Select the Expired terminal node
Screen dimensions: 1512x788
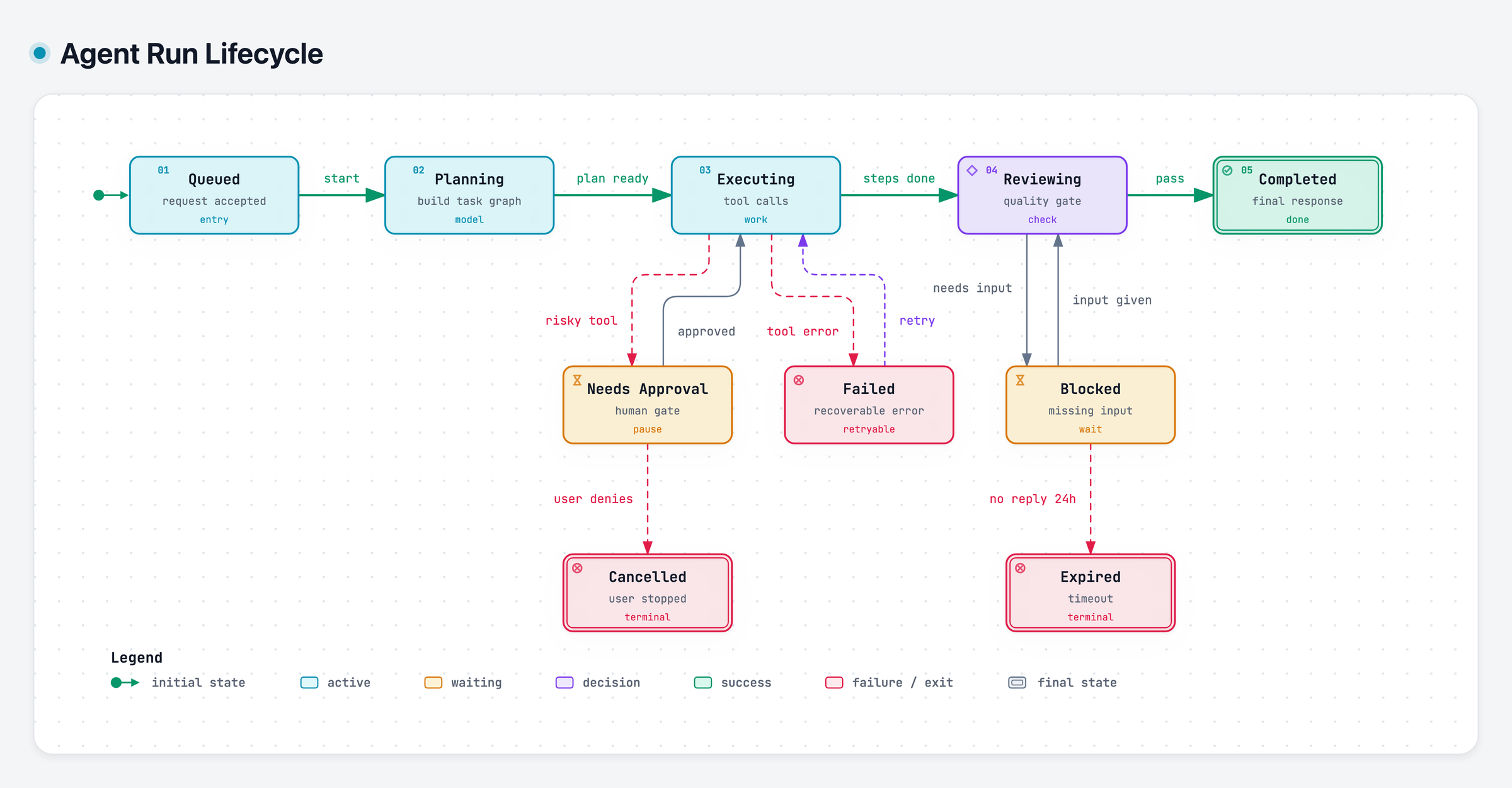pyautogui.click(x=1091, y=593)
